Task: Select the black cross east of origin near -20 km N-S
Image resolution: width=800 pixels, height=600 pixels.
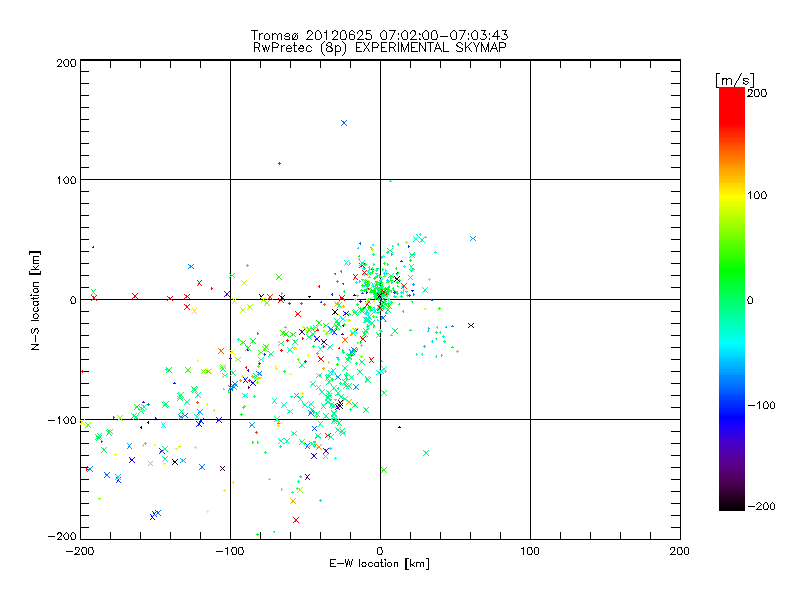Action: (471, 325)
